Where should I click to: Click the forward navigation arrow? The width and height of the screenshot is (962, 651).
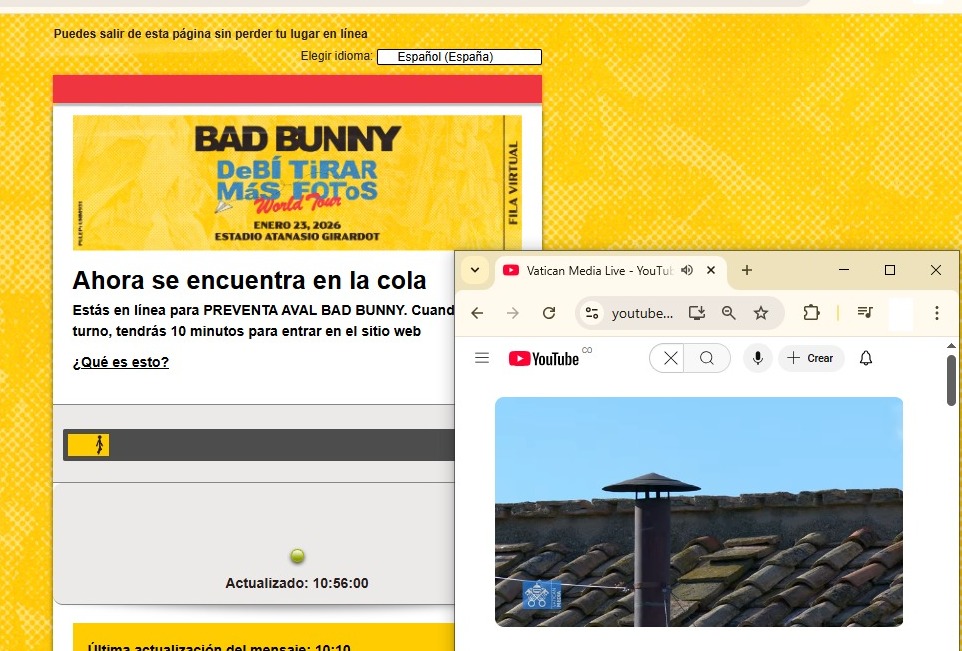click(x=513, y=313)
